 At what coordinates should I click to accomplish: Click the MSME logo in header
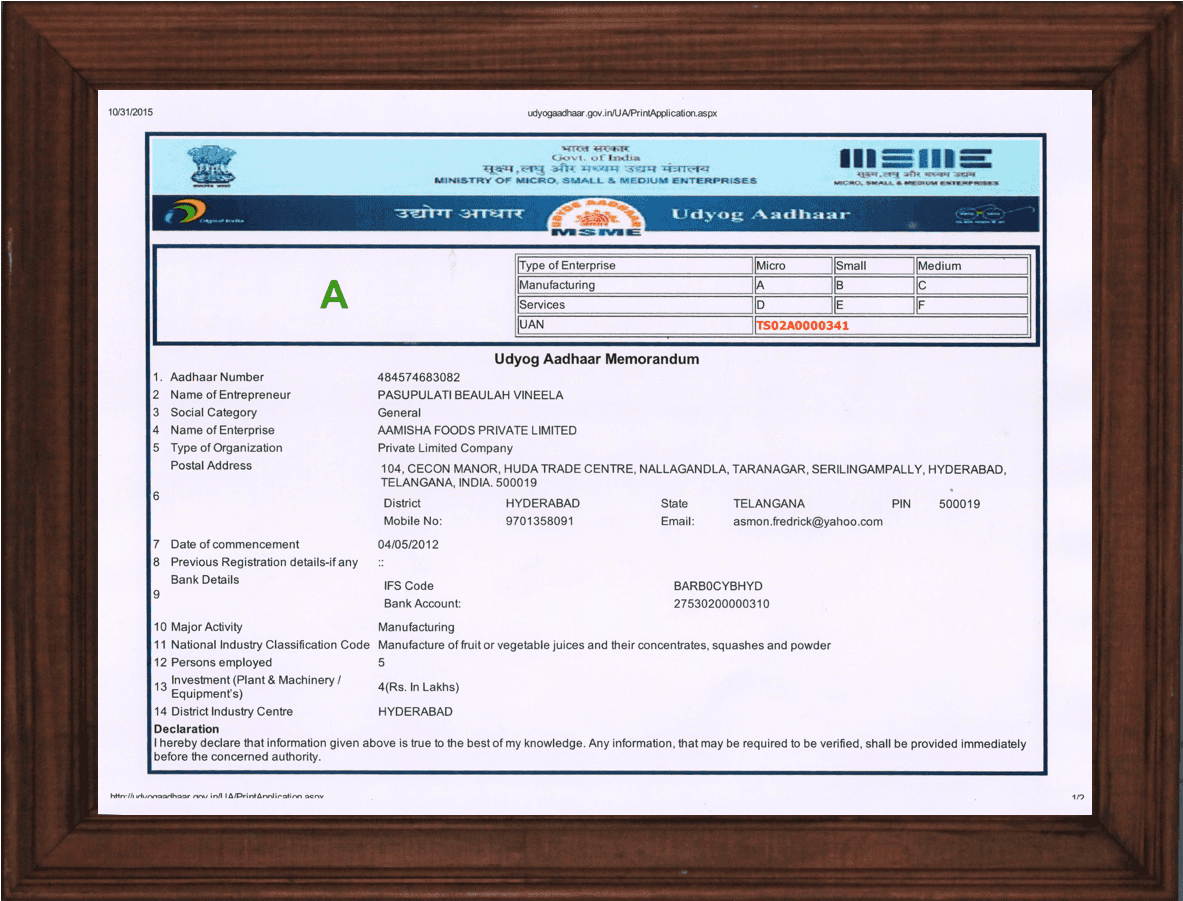[x=916, y=166]
